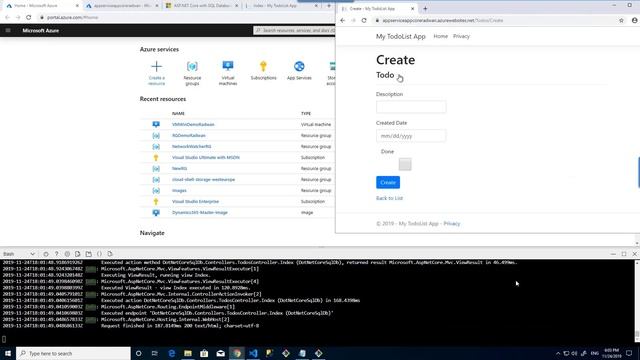Open Cloud Shell editor braces icon
Image resolution: width=640 pixels, height=360 pixels.
[99, 254]
